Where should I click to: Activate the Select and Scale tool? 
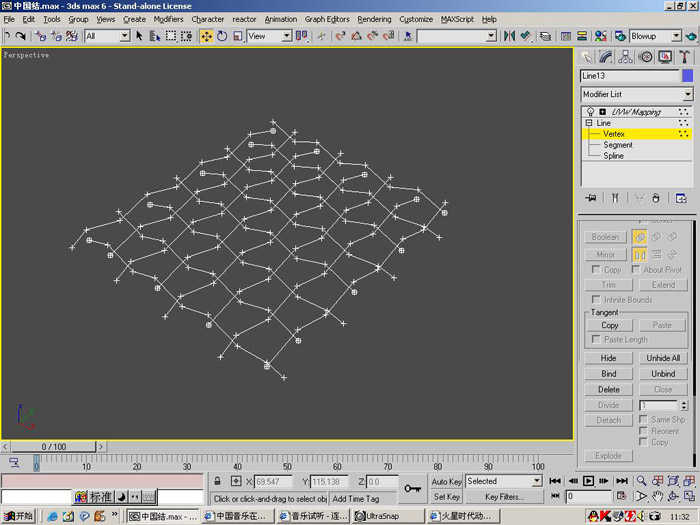[238, 36]
